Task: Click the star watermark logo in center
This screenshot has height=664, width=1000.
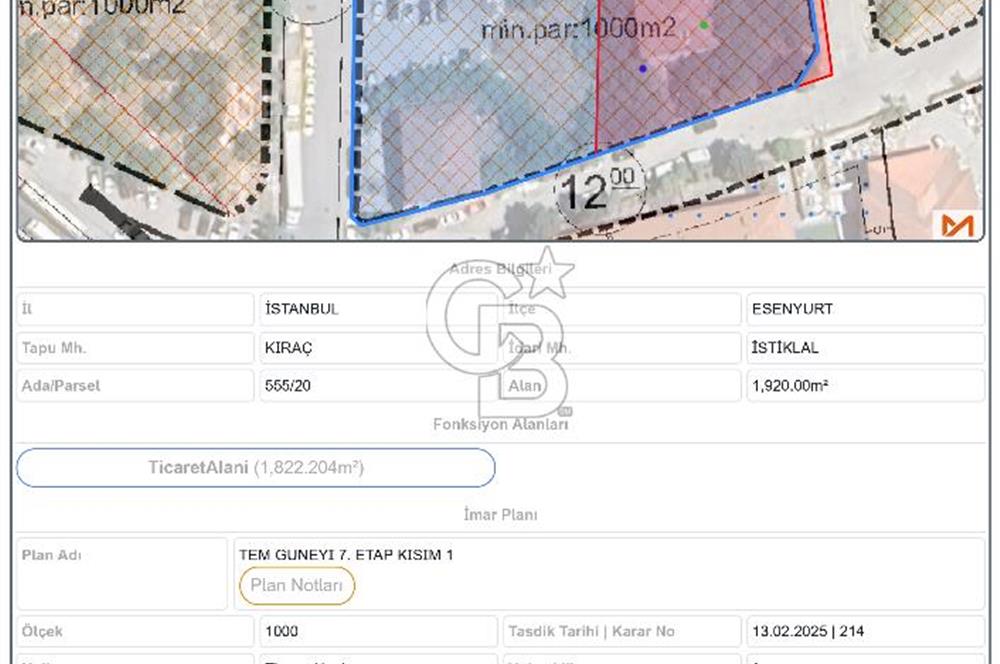Action: (549, 273)
